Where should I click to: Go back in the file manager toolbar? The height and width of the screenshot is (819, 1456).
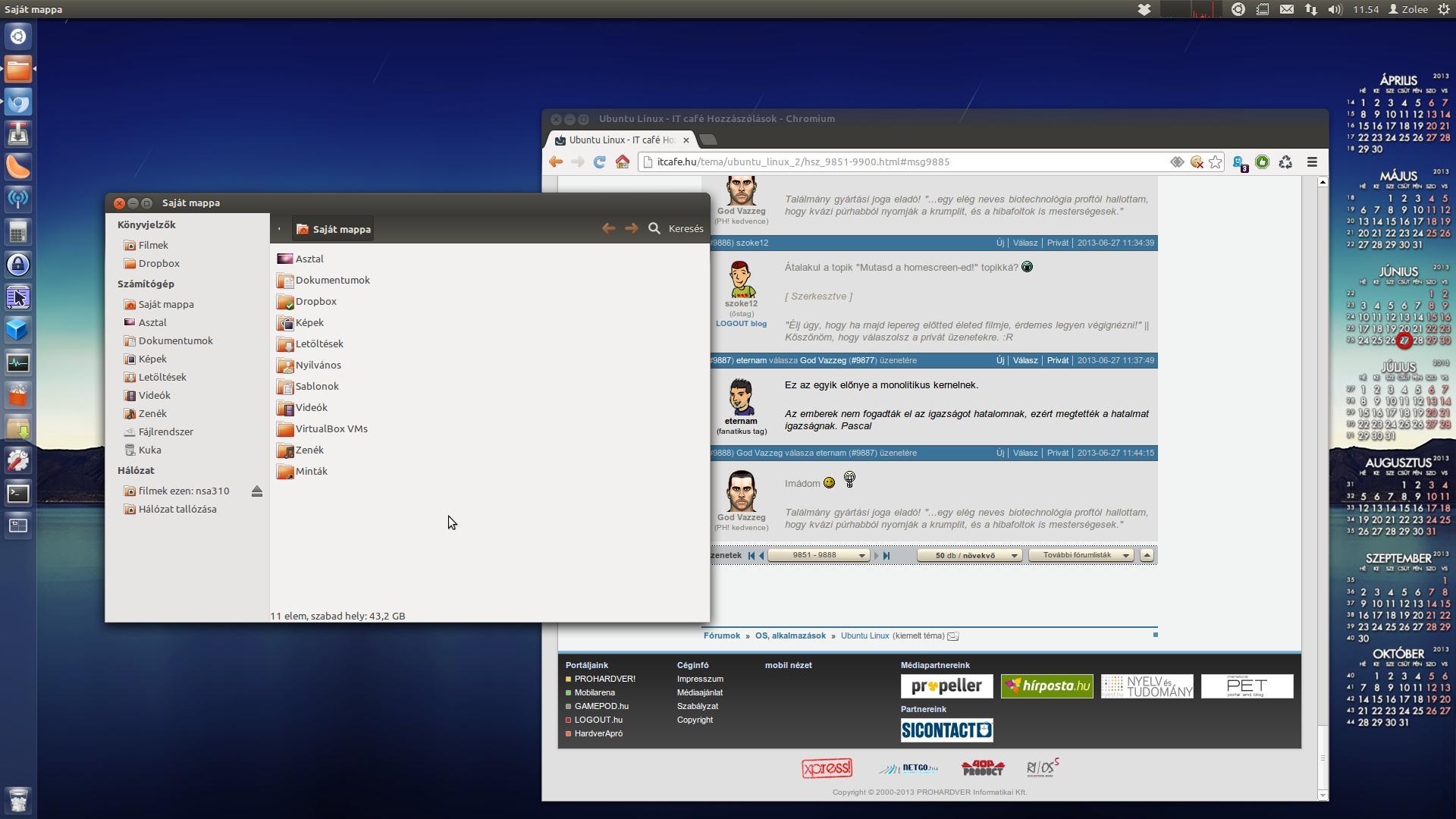(x=608, y=228)
